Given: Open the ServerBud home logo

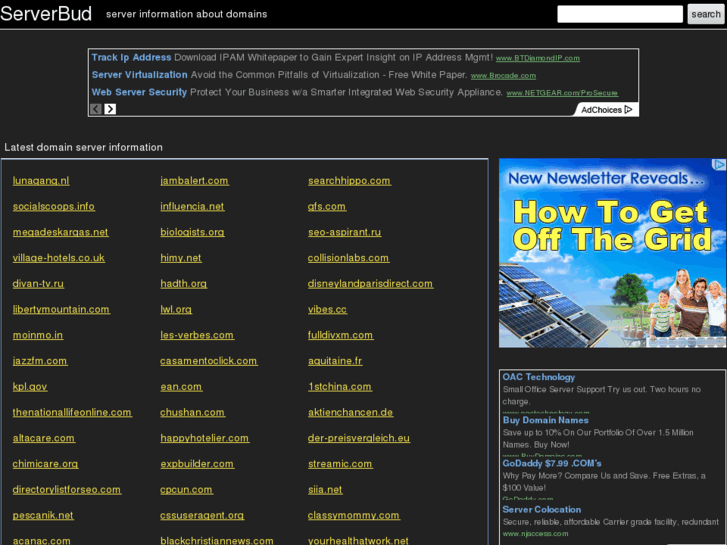Looking at the screenshot, I should coord(46,13).
